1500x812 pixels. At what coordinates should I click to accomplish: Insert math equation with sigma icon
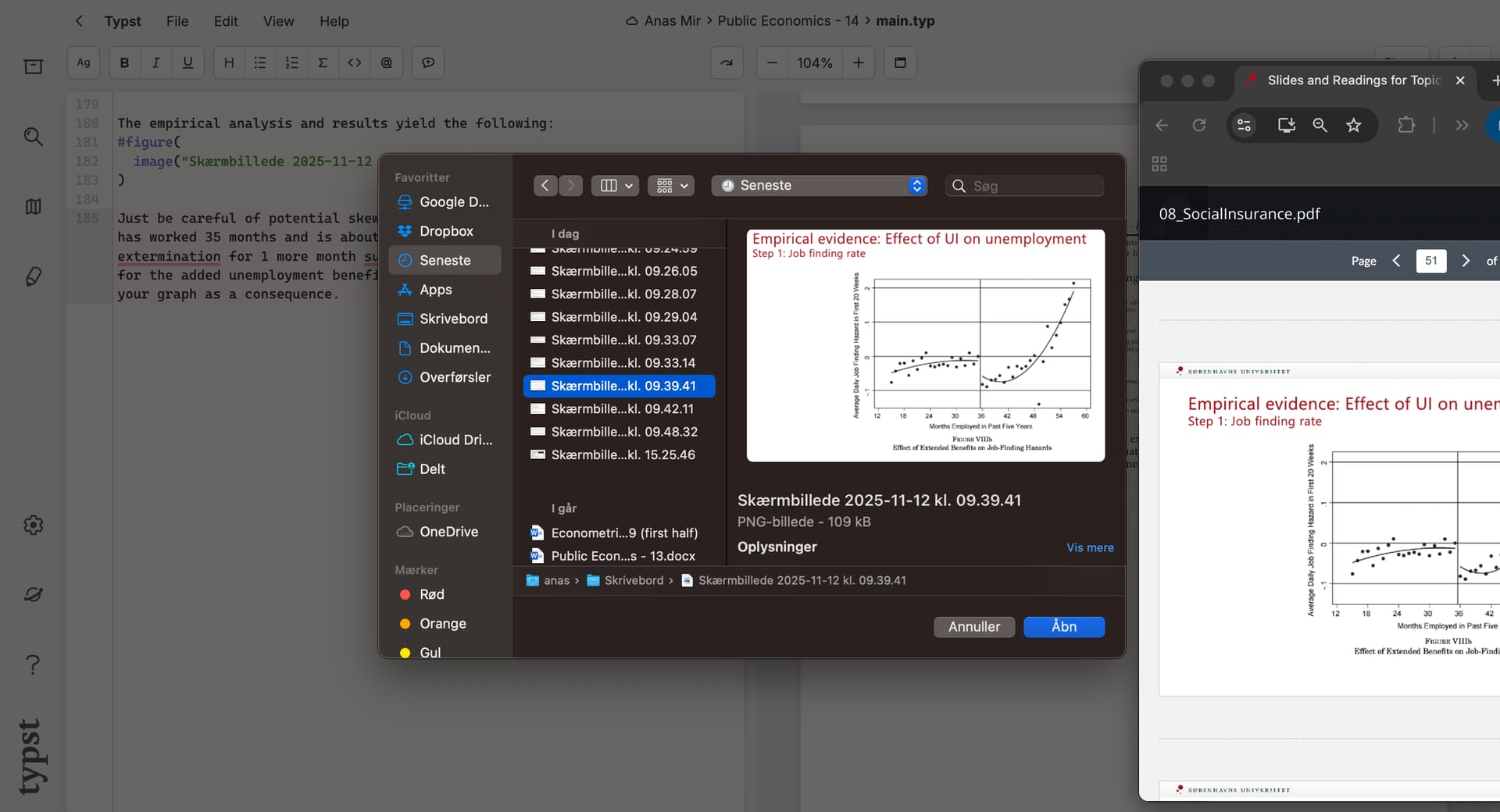coord(323,62)
